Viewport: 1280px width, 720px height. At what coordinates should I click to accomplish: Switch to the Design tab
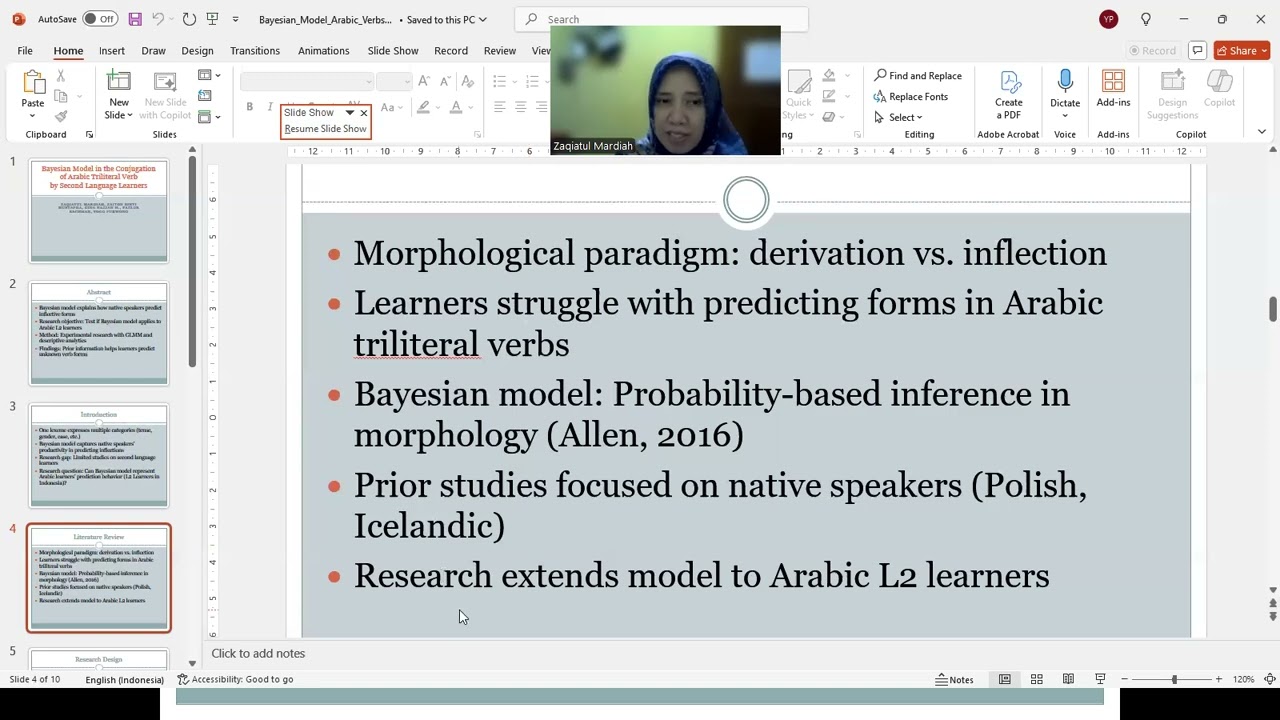pyautogui.click(x=197, y=50)
